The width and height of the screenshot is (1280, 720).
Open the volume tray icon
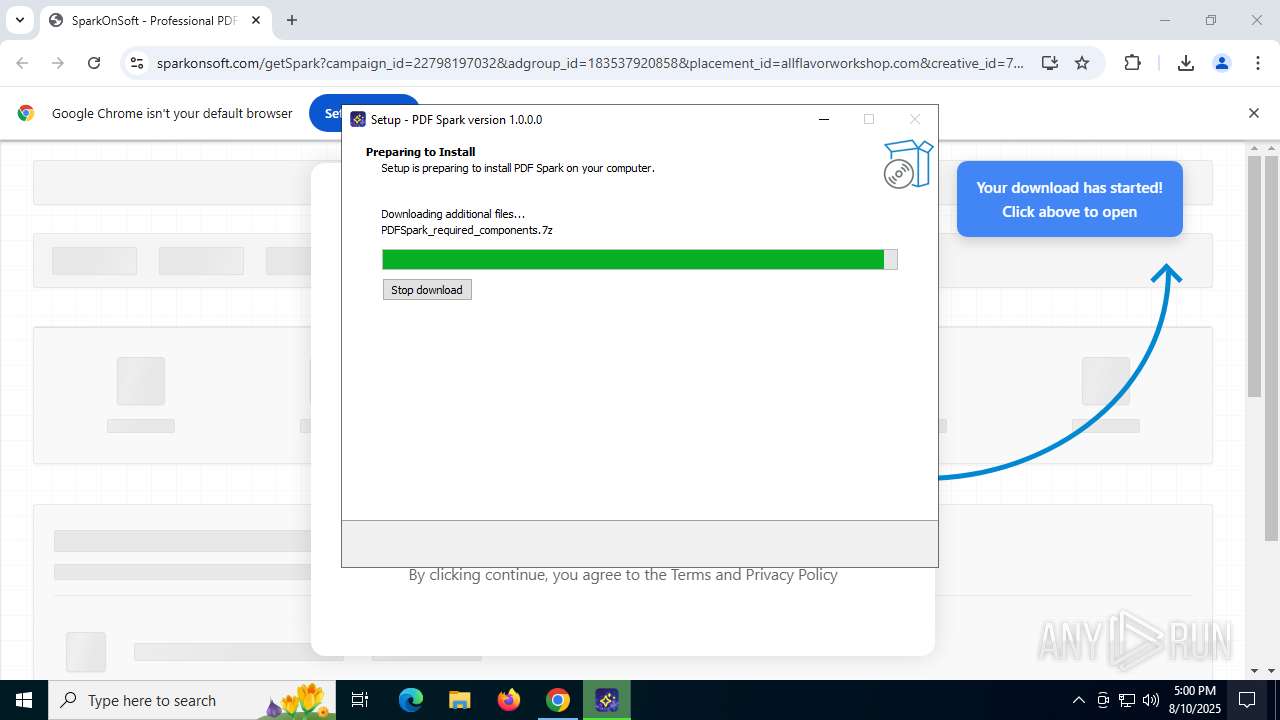tap(1151, 700)
